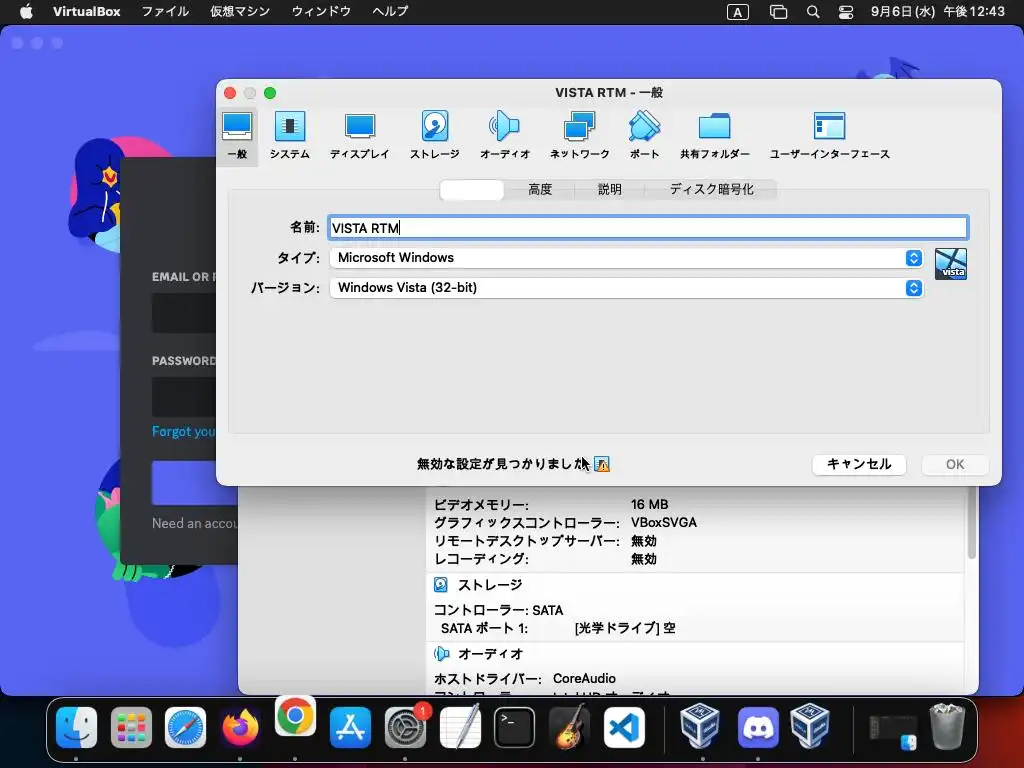Click the キャンセル button

click(859, 464)
